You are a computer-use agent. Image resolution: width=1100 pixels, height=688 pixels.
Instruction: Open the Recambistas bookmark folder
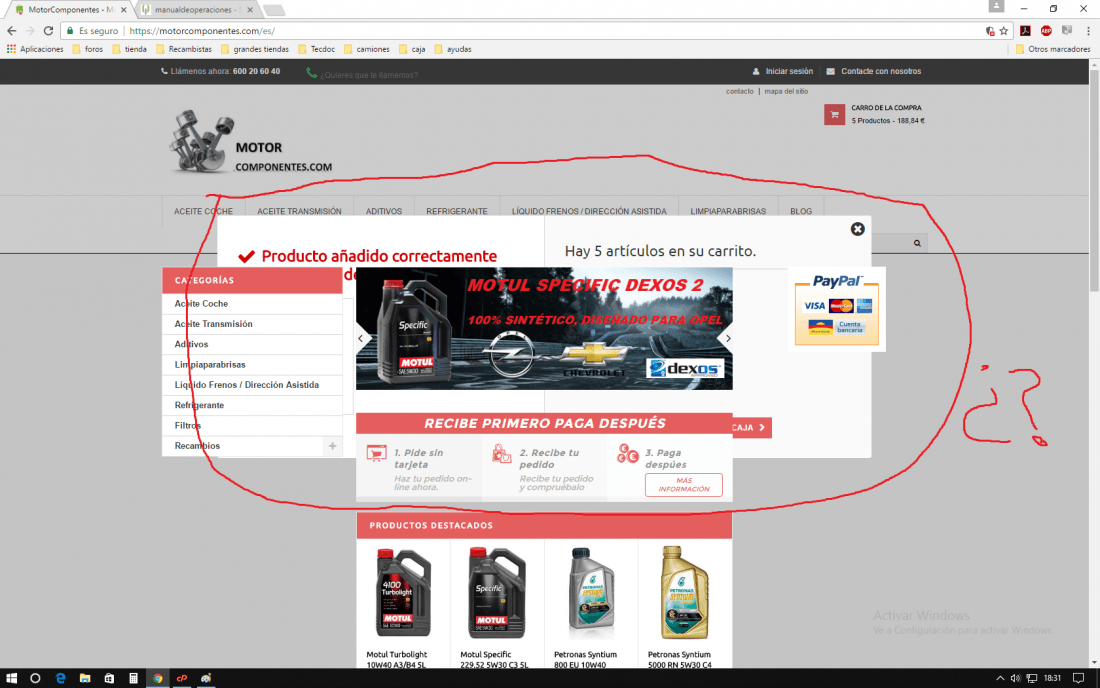184,49
